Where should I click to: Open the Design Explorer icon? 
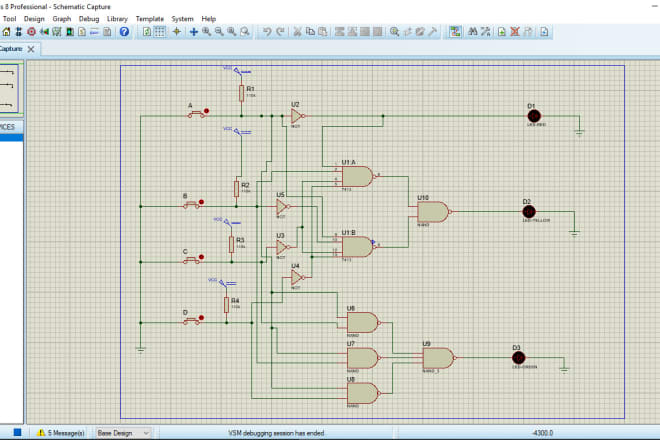[69, 32]
